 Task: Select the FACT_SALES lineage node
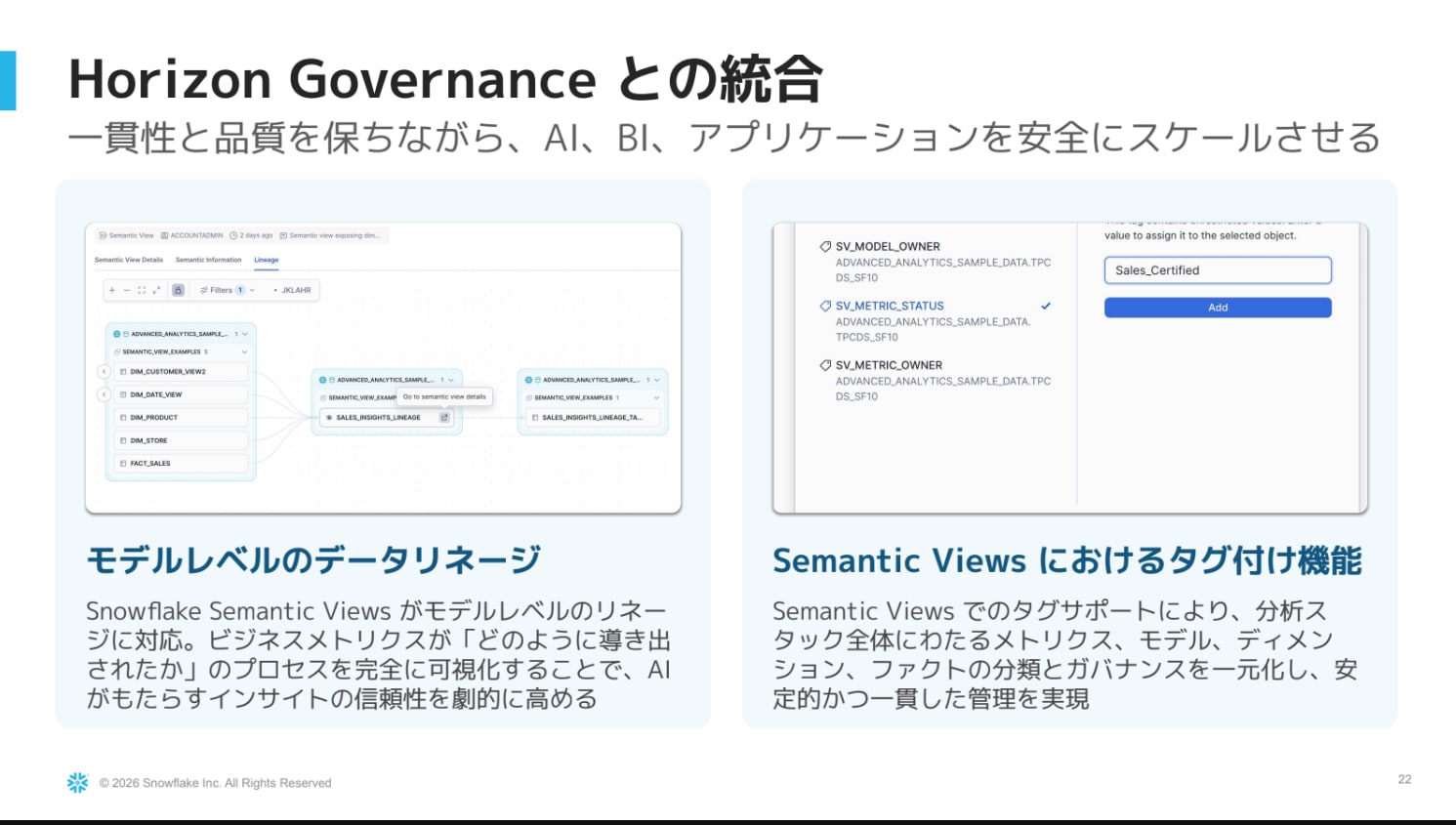(x=182, y=464)
